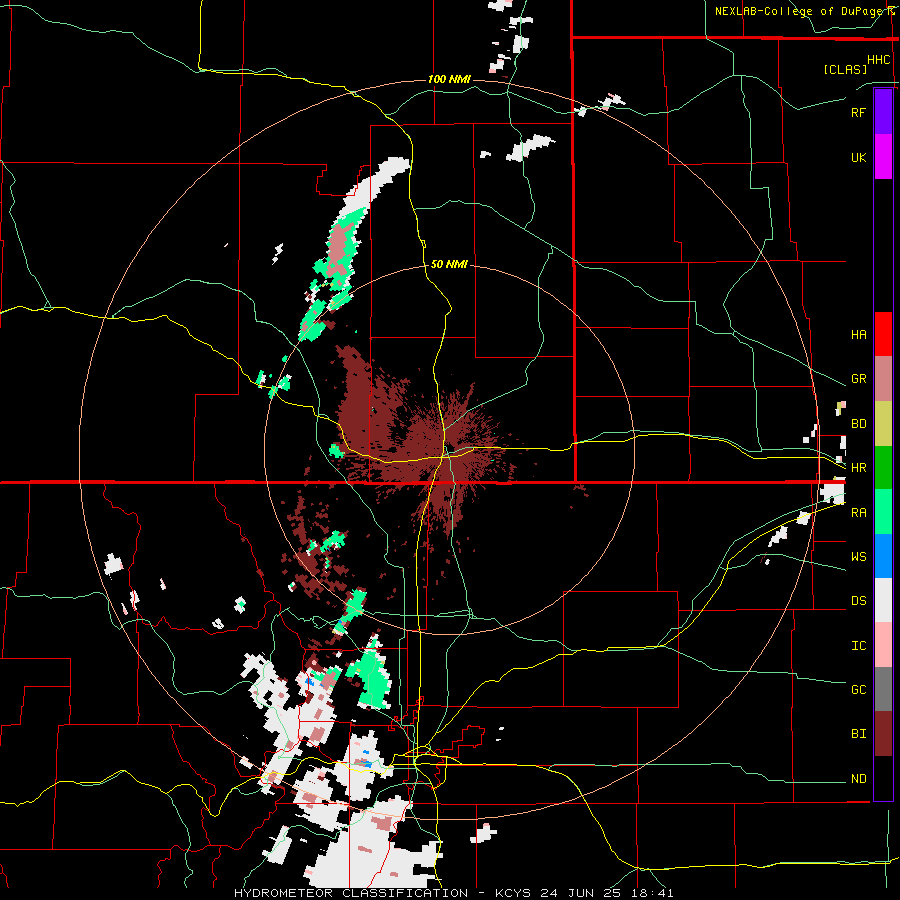Click the ND black legend swatch
The width and height of the screenshot is (900, 900).
[x=883, y=778]
